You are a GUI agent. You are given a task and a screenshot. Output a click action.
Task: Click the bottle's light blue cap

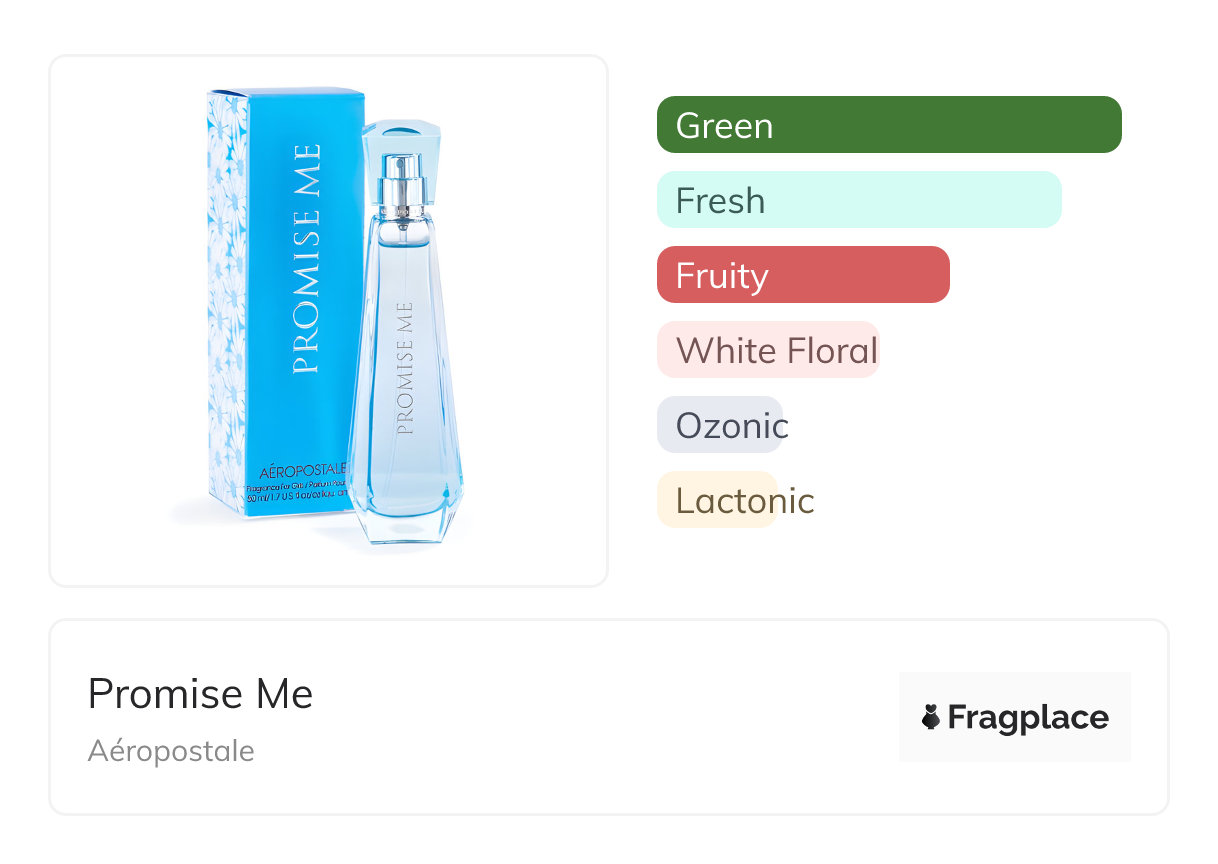tap(401, 140)
